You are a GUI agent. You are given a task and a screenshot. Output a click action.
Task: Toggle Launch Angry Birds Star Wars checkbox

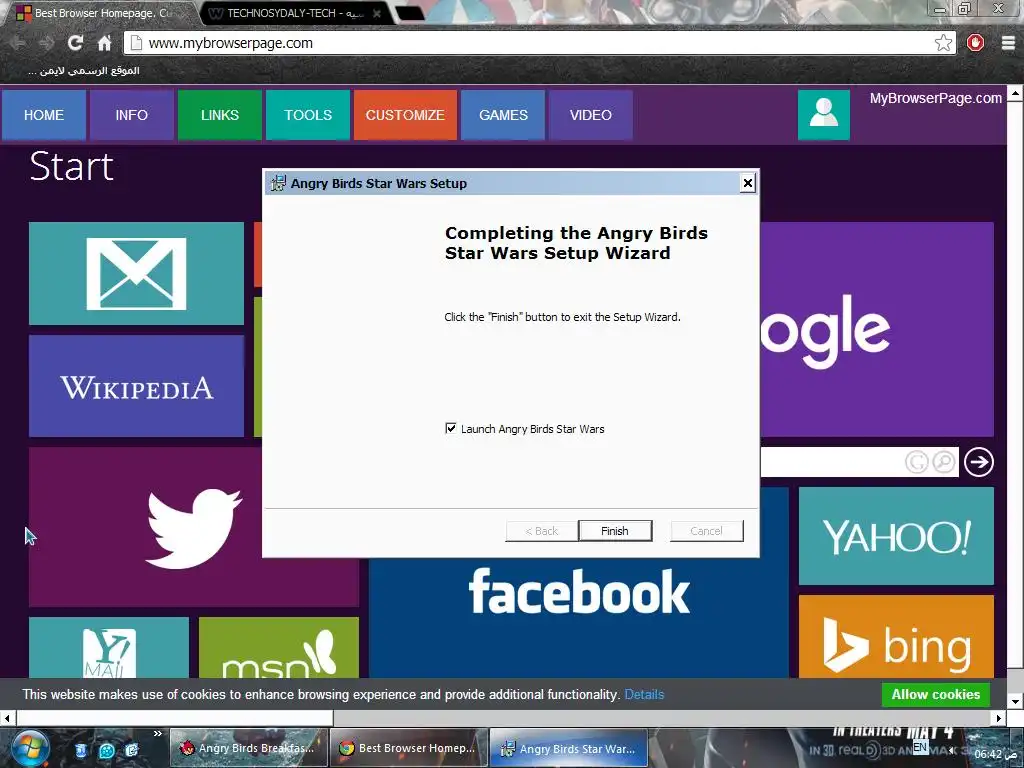click(451, 428)
